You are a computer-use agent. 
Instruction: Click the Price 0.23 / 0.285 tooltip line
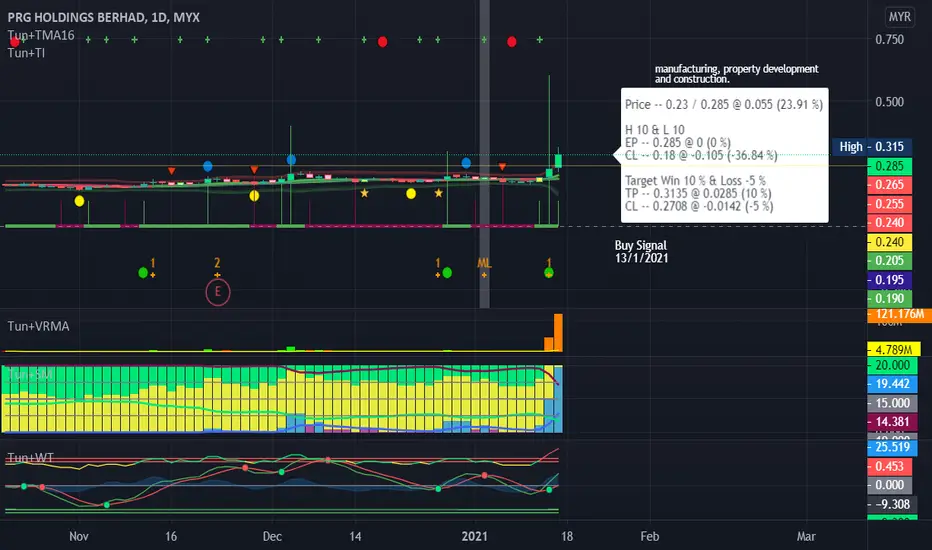(723, 105)
